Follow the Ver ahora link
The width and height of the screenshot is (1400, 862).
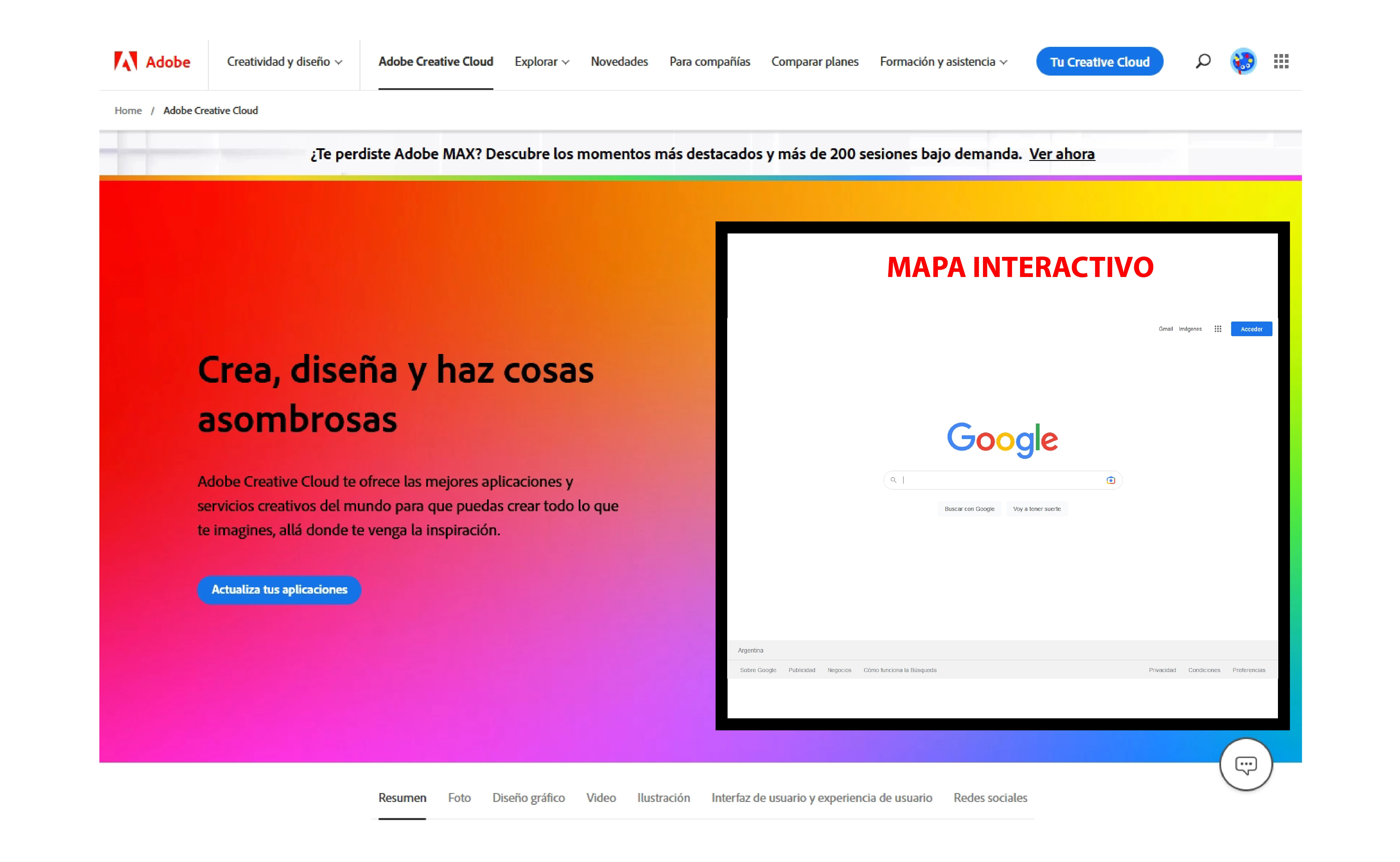tap(1061, 154)
